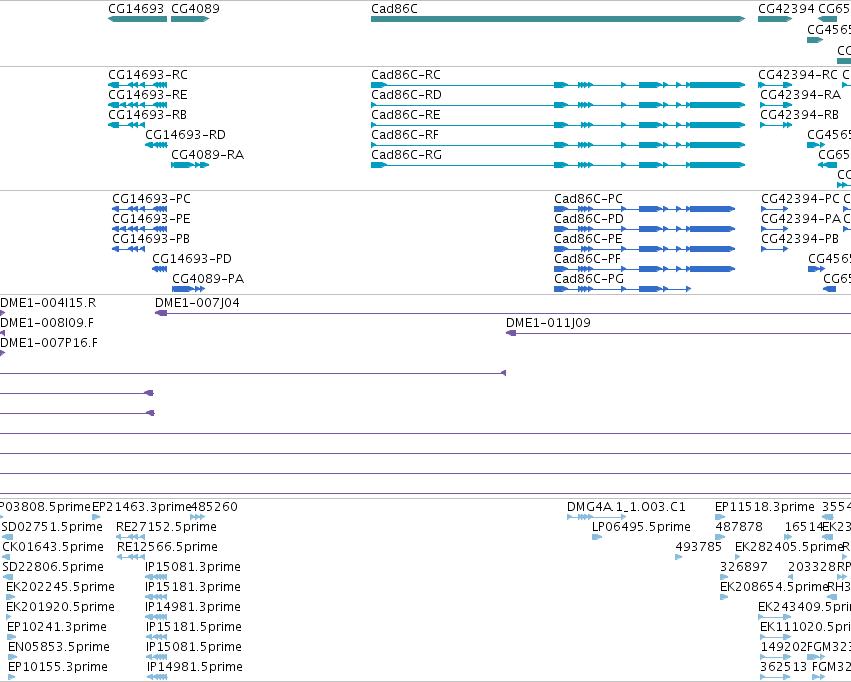Click protein label CG14693-PD
851x682 pixels.
(192, 259)
